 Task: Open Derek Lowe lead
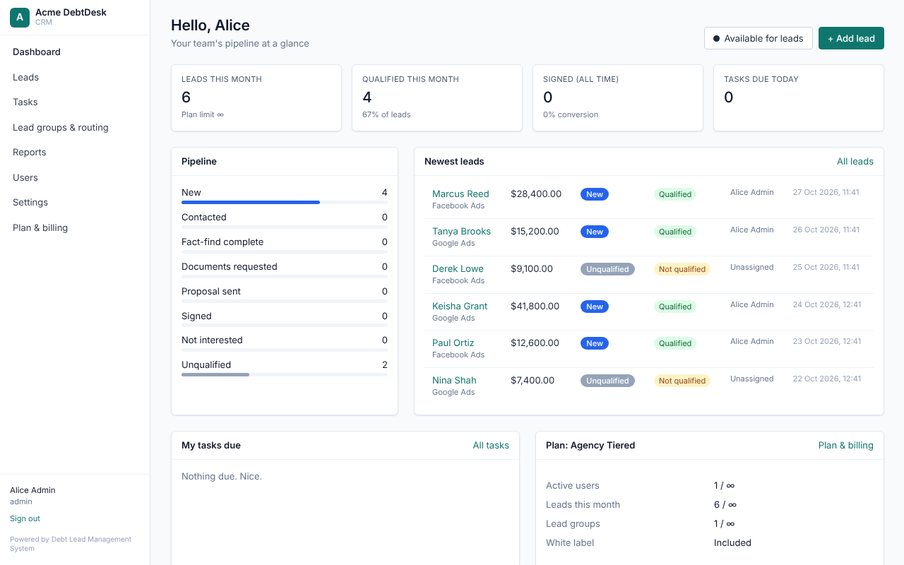pyautogui.click(x=458, y=269)
